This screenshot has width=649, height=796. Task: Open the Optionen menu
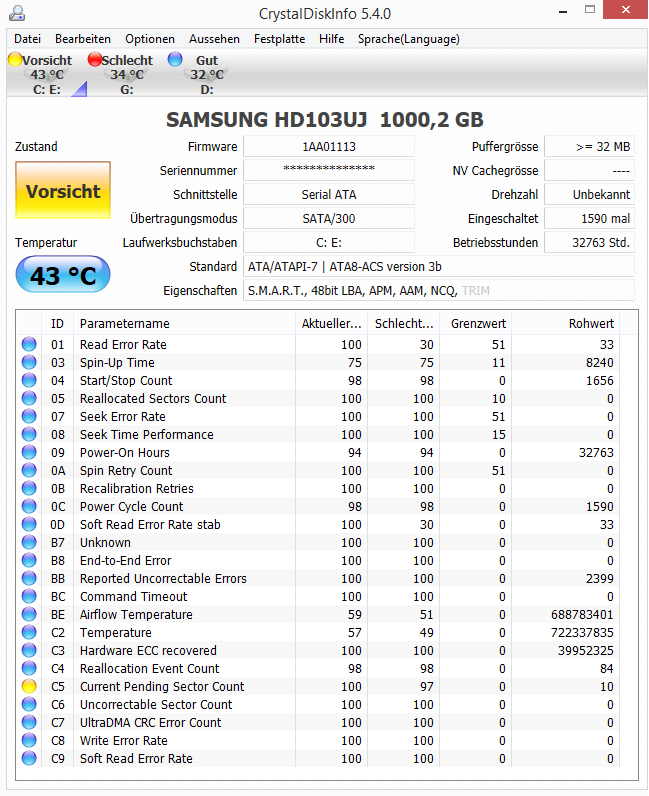coord(150,39)
